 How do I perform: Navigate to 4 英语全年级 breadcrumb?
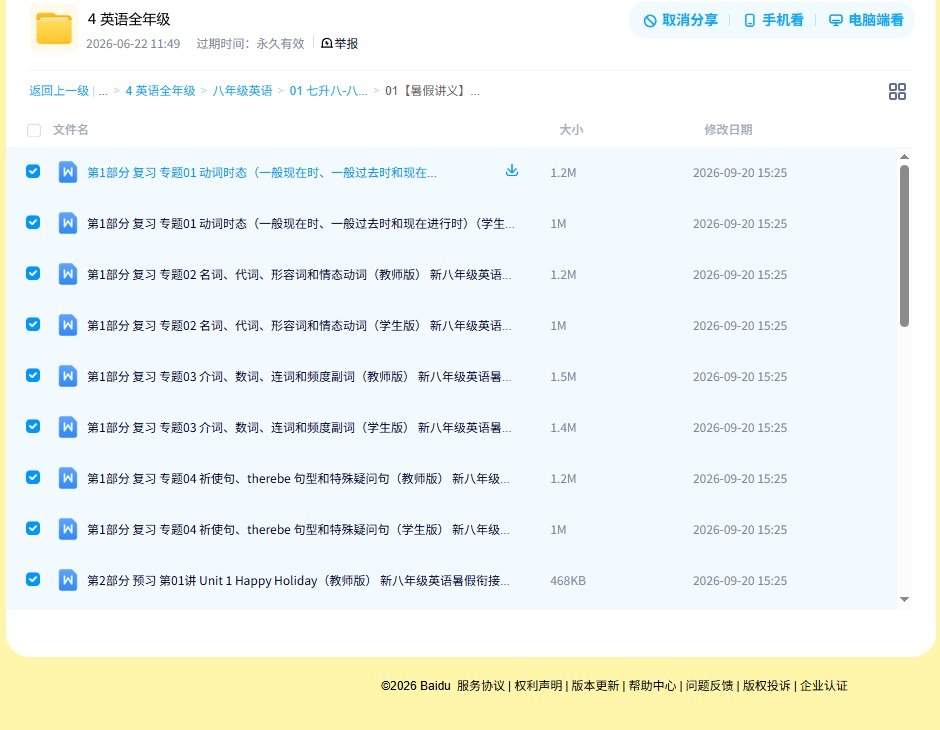pos(160,91)
